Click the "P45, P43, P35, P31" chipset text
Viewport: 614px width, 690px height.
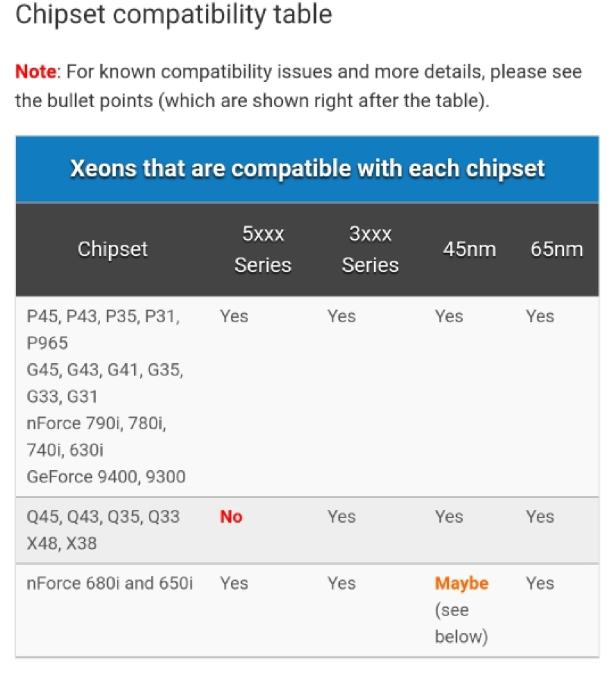(x=103, y=316)
